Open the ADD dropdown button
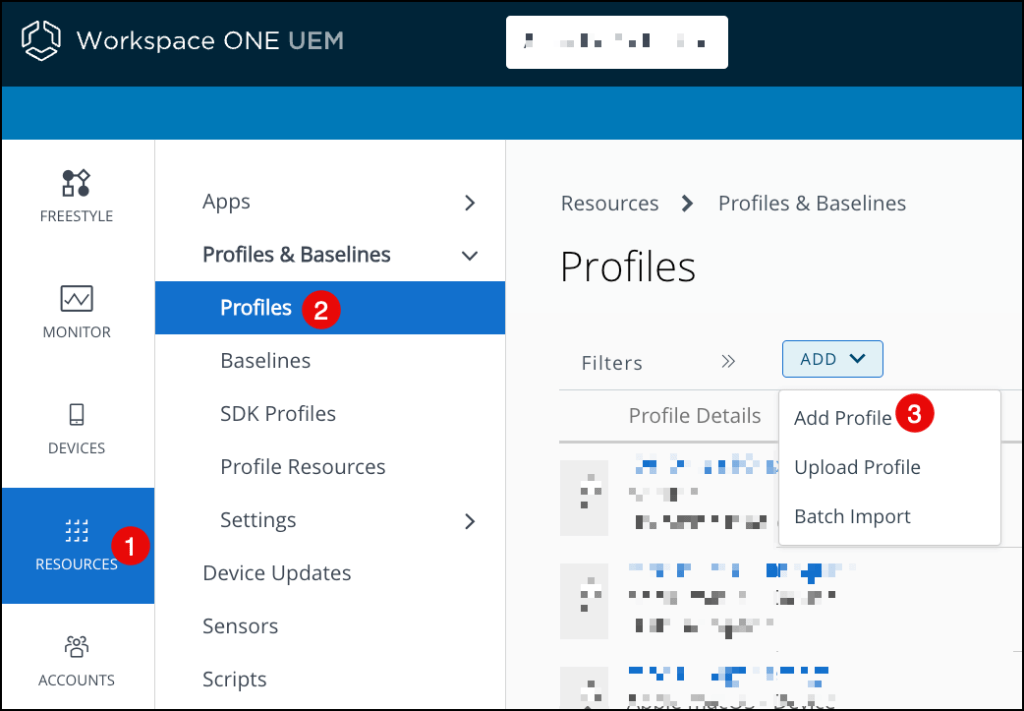 click(832, 359)
